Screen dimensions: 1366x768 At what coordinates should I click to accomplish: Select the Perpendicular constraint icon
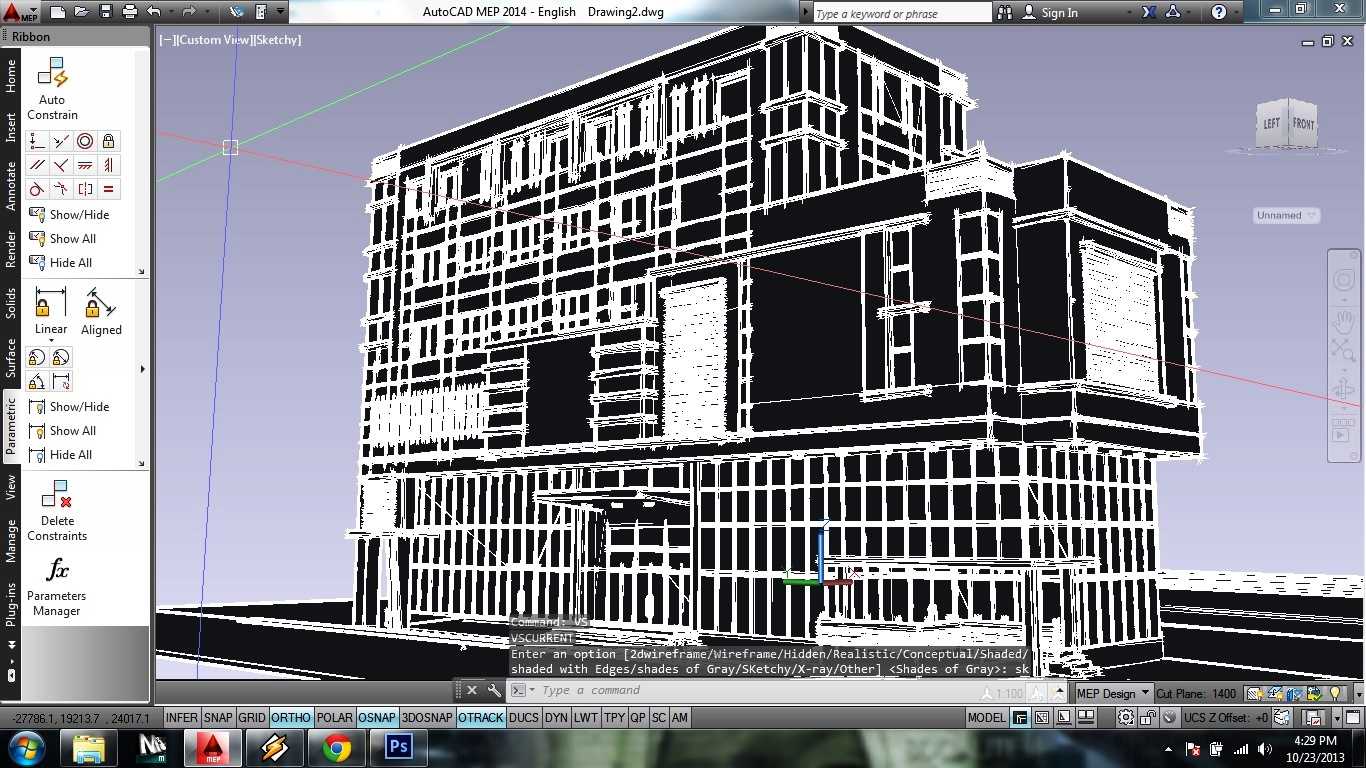(61, 165)
